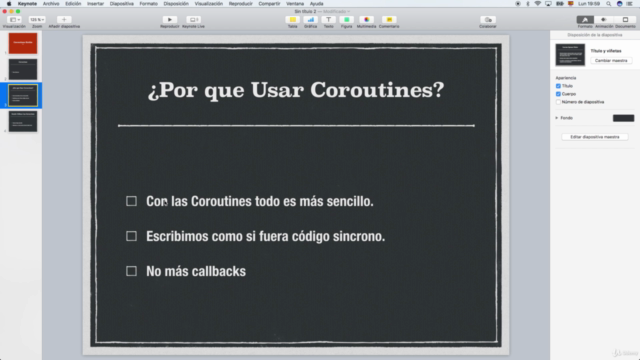Open the Visualización view options

tap(14, 20)
